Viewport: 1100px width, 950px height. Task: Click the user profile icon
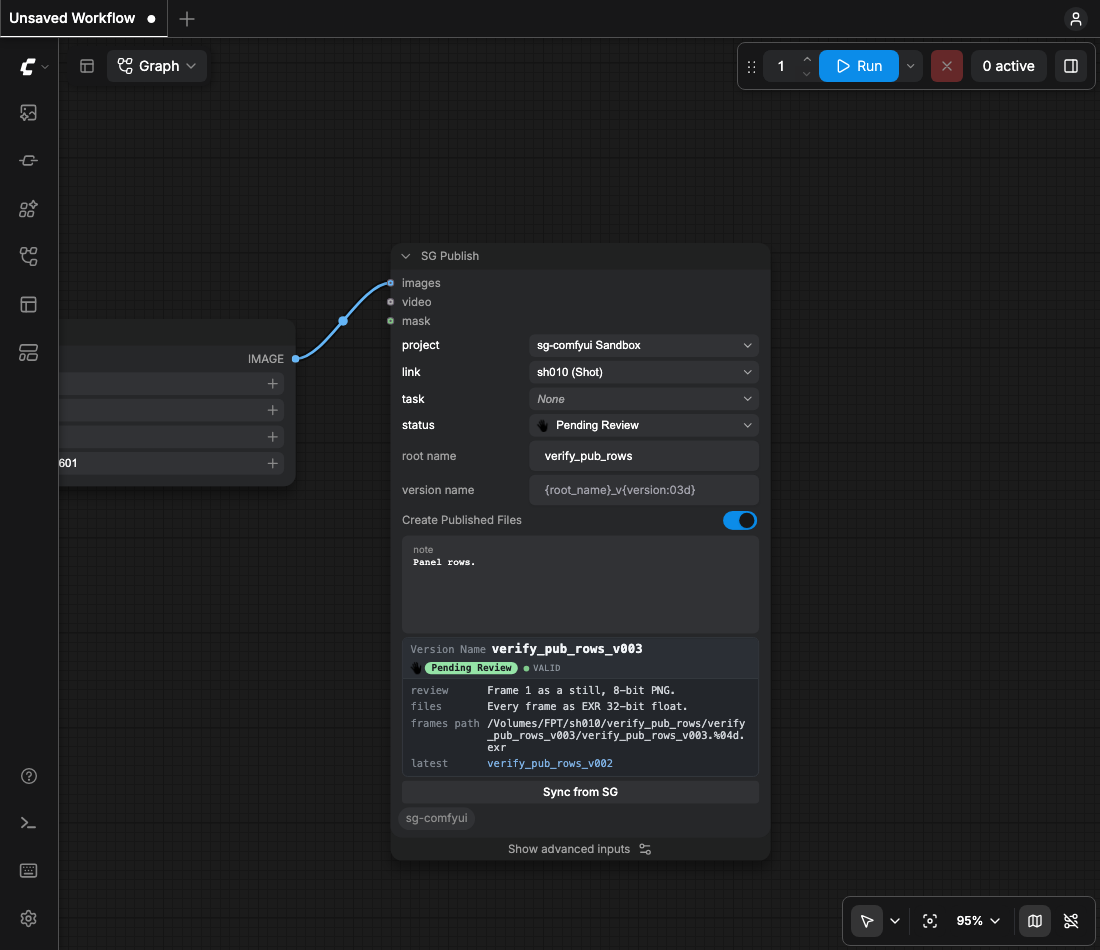[1075, 19]
